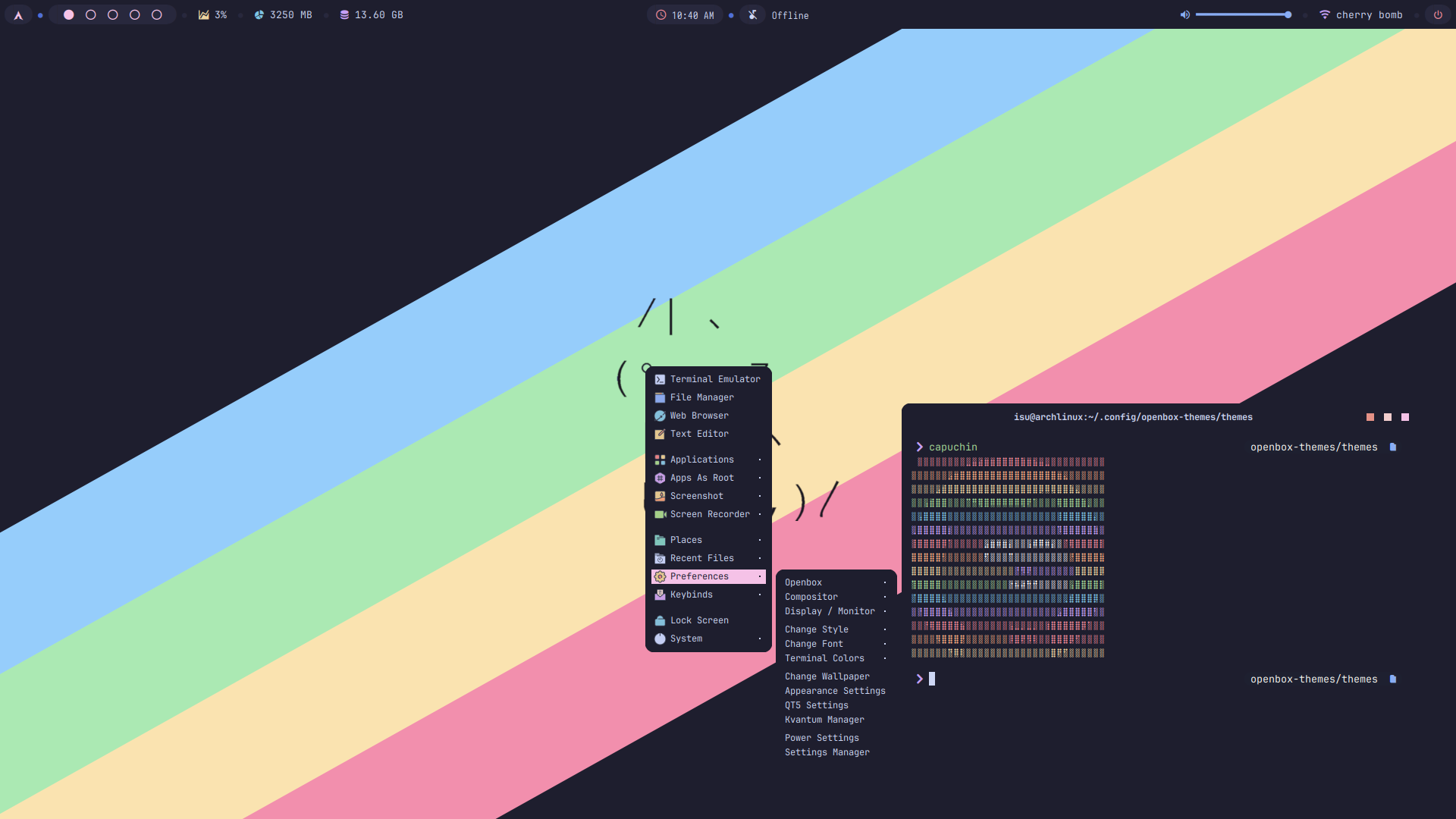Click the File Manager folder icon
This screenshot has width=1456, height=819.
click(x=660, y=397)
